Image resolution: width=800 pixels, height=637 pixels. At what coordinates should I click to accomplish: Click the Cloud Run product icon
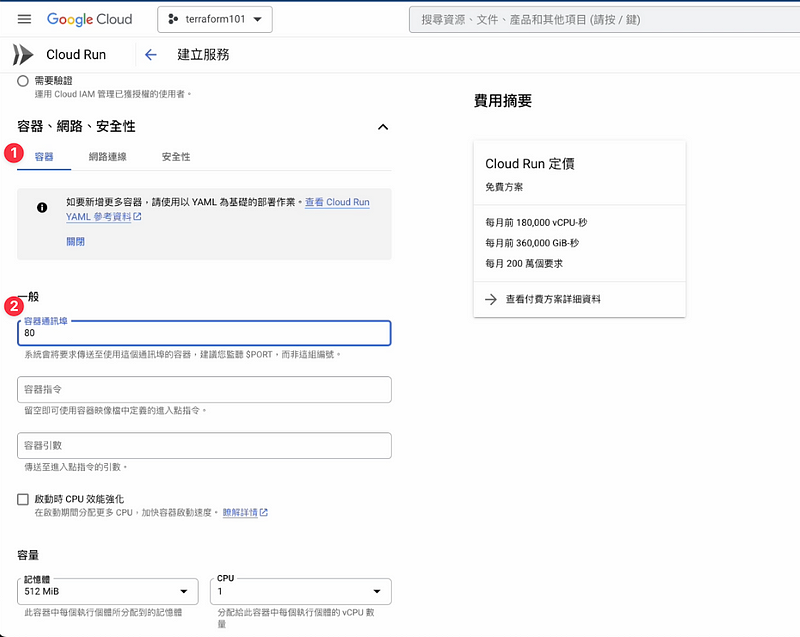point(22,55)
